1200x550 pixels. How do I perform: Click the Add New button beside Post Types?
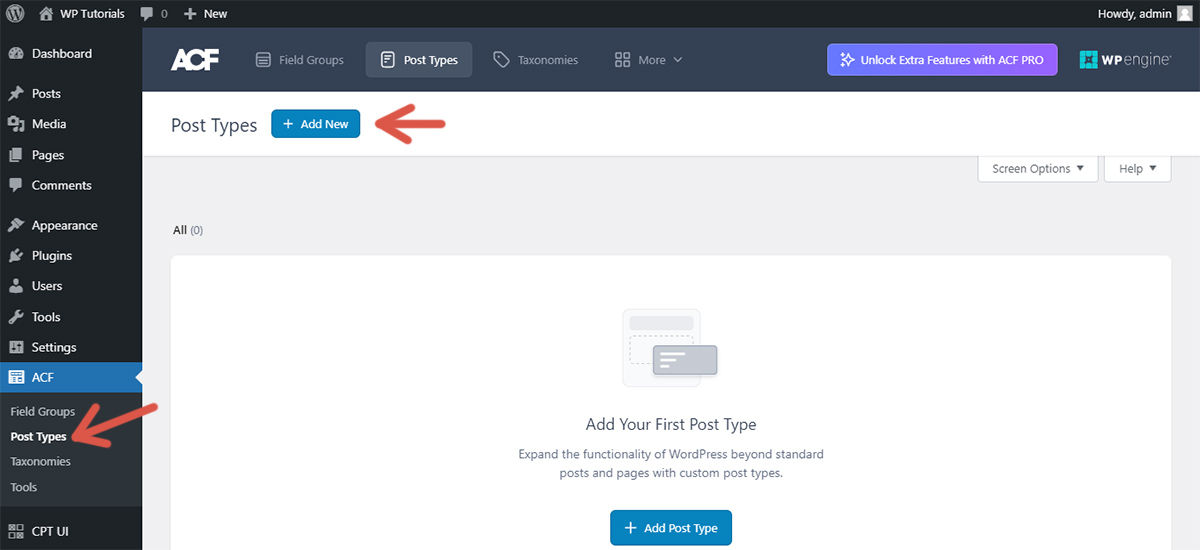click(315, 124)
